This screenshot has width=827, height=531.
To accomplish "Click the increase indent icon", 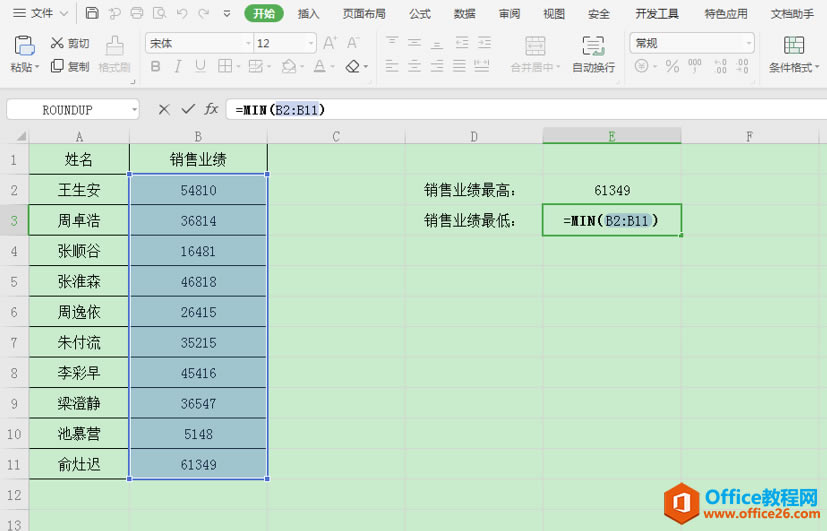I will pyautogui.click(x=484, y=43).
